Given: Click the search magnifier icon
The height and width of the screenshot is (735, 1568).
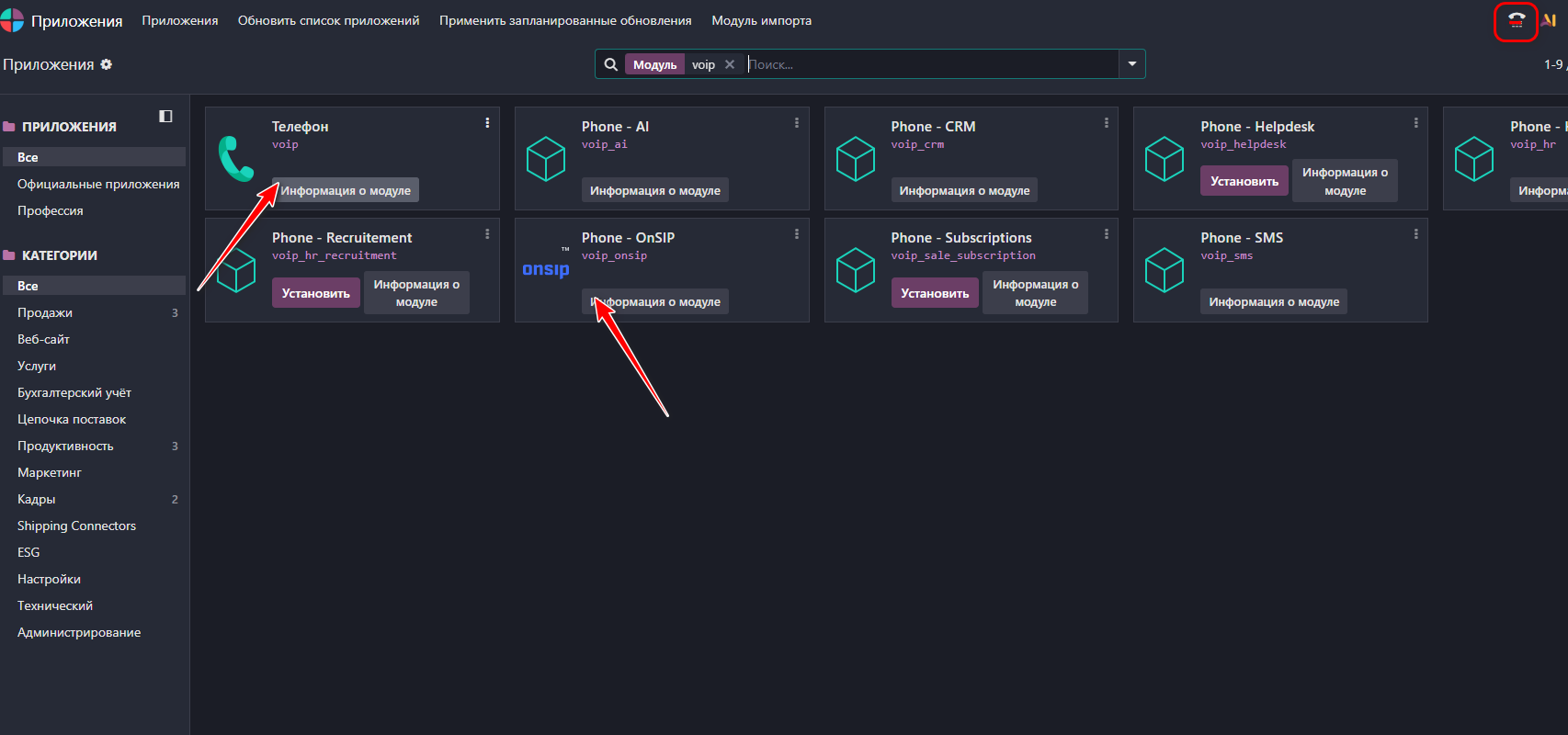Looking at the screenshot, I should pos(611,64).
